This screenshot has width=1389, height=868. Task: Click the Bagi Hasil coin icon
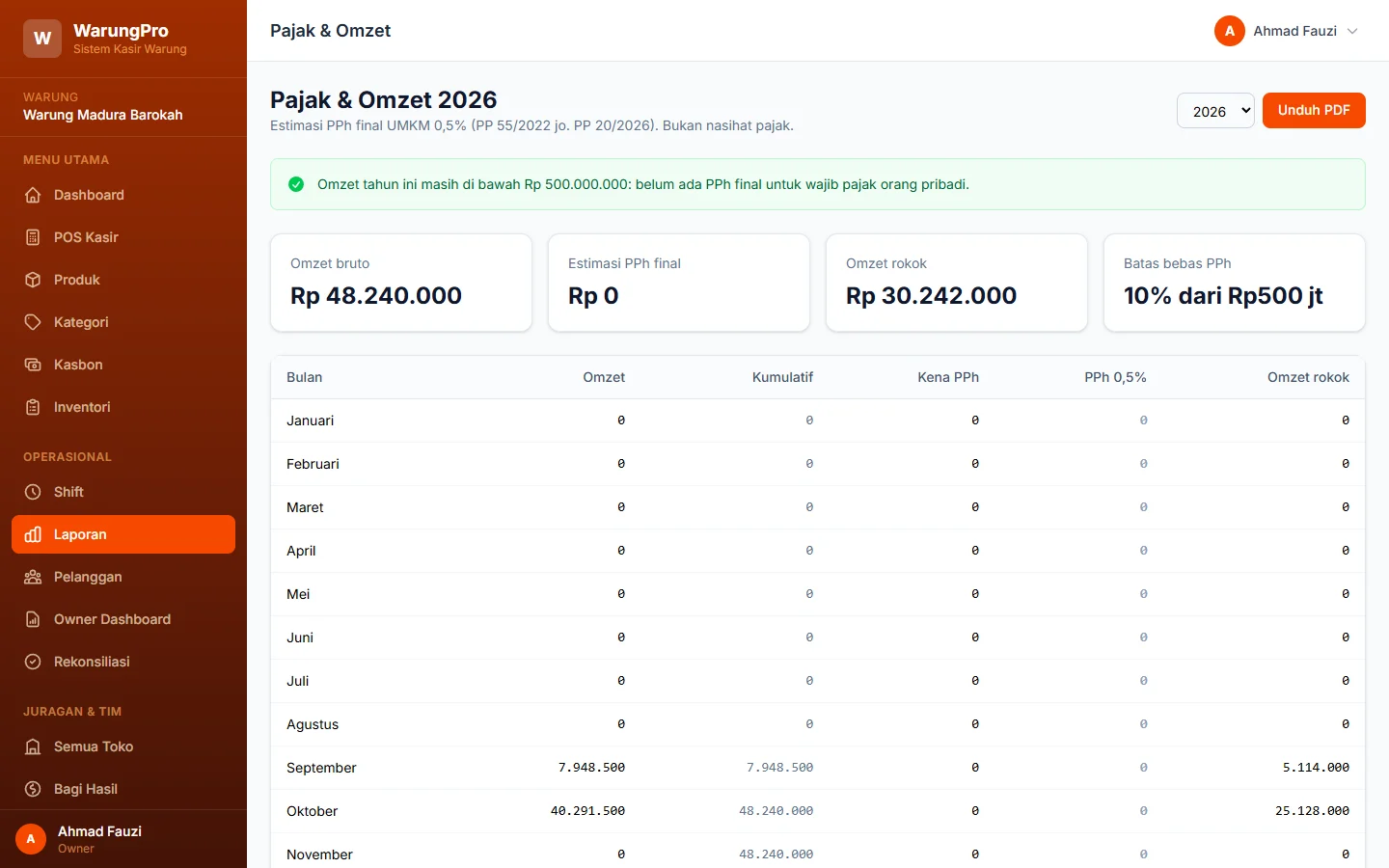tap(33, 789)
